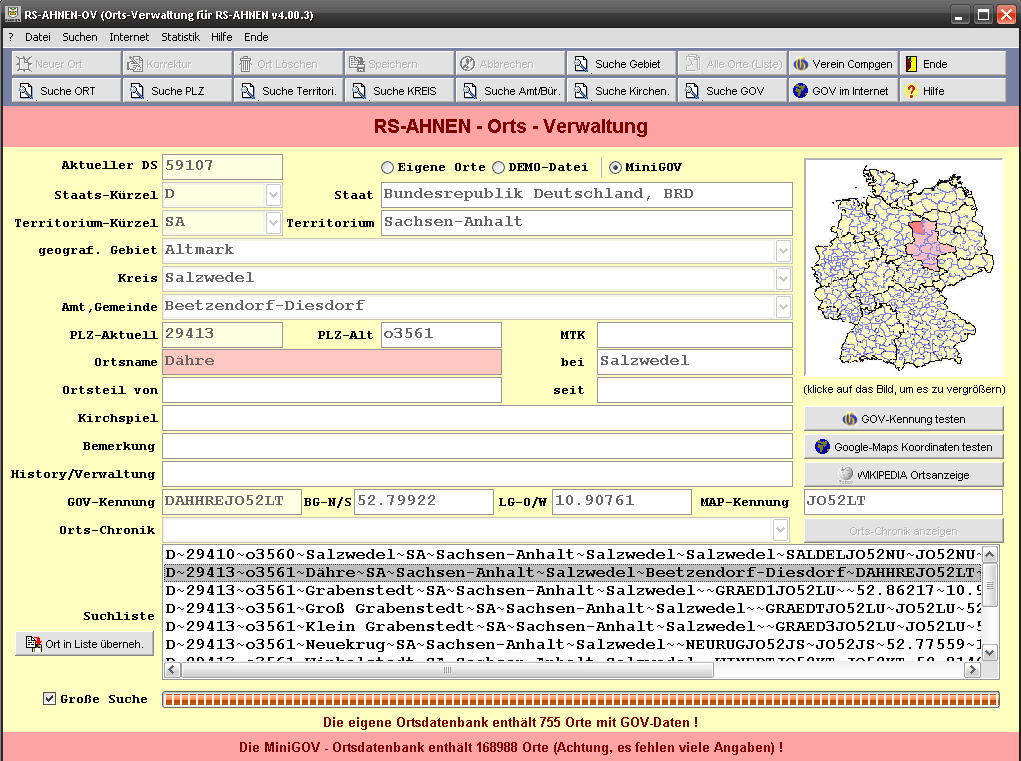Image resolution: width=1021 pixels, height=761 pixels.
Task: Open the Ende menu
Action: pos(256,37)
